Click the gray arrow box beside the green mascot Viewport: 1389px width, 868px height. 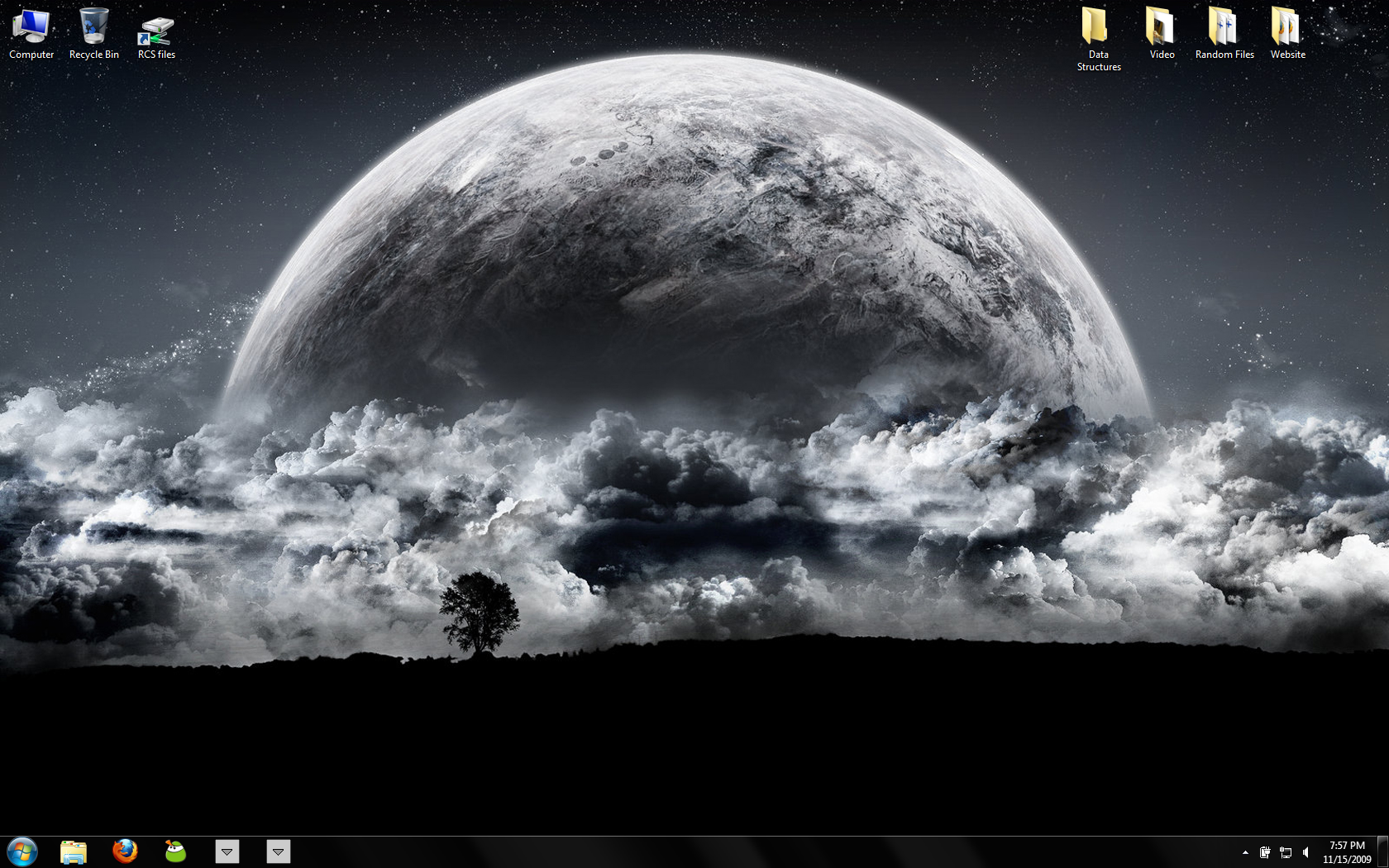click(227, 851)
